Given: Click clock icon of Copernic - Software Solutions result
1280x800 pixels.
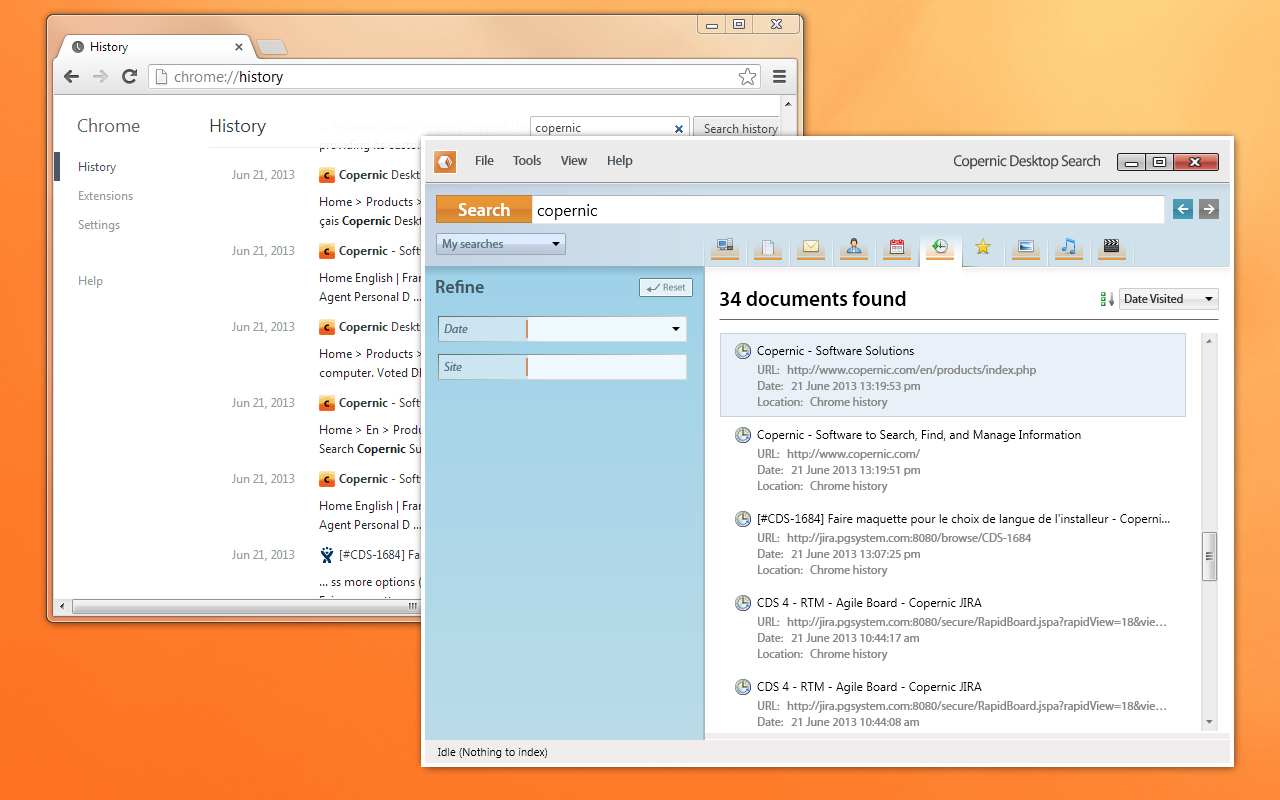Looking at the screenshot, I should tap(743, 351).
